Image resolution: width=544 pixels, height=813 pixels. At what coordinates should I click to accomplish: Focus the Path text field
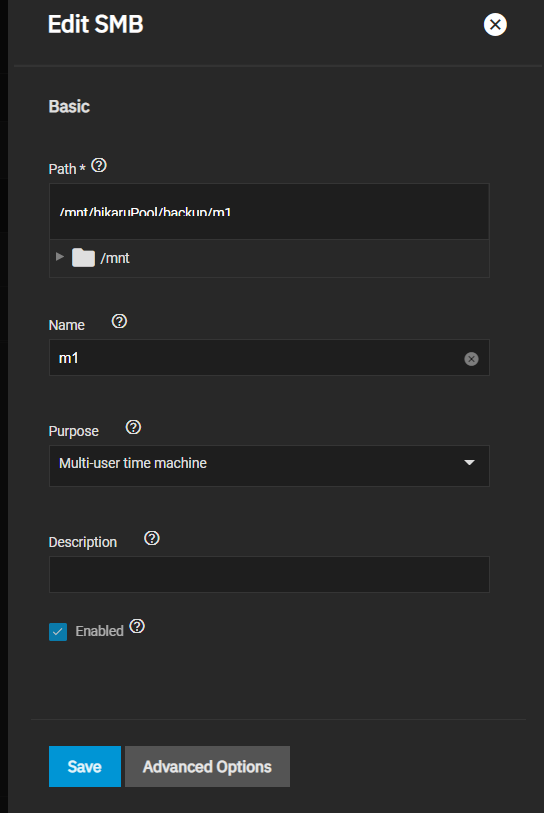(x=269, y=212)
